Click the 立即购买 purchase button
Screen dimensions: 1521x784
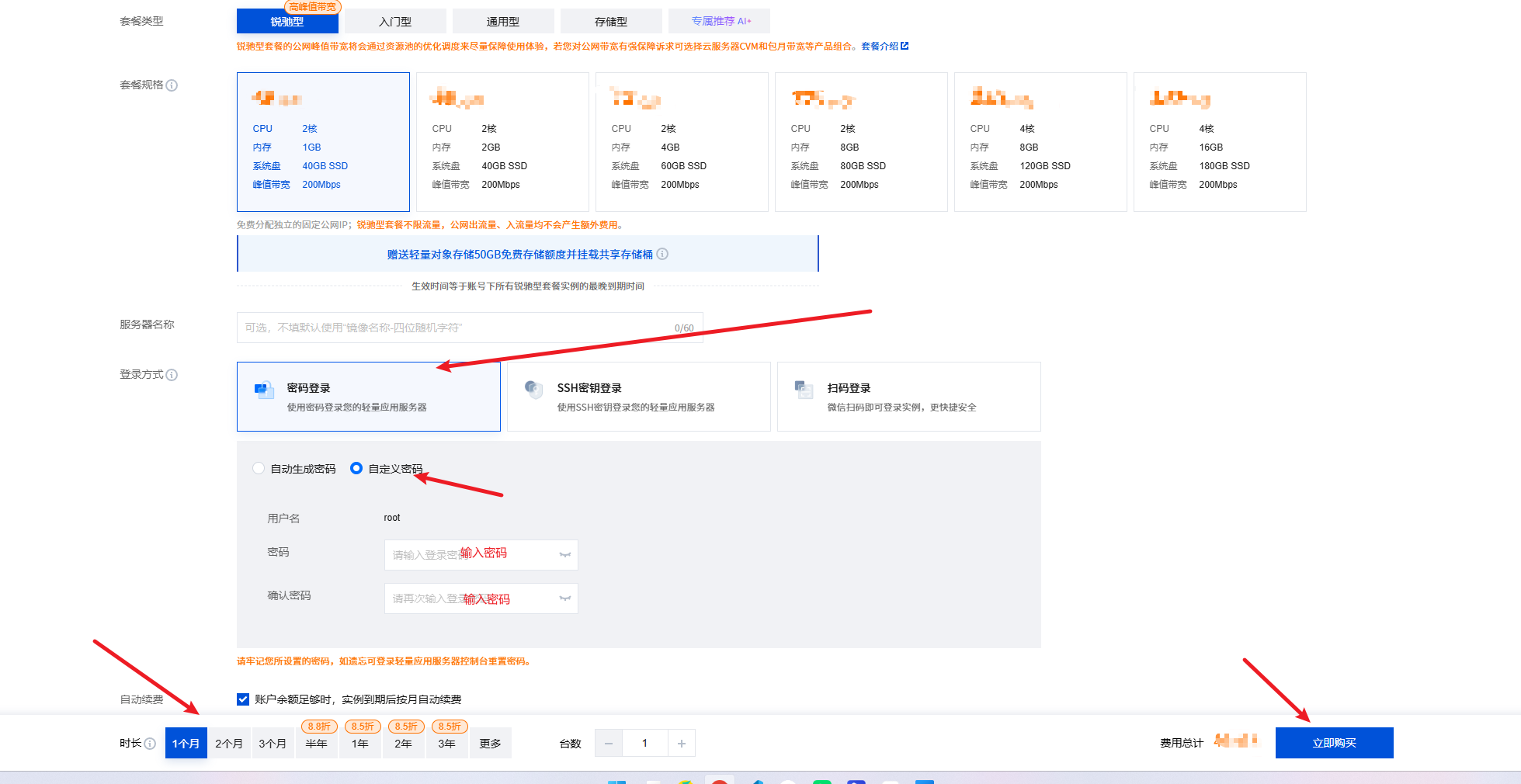click(1333, 742)
